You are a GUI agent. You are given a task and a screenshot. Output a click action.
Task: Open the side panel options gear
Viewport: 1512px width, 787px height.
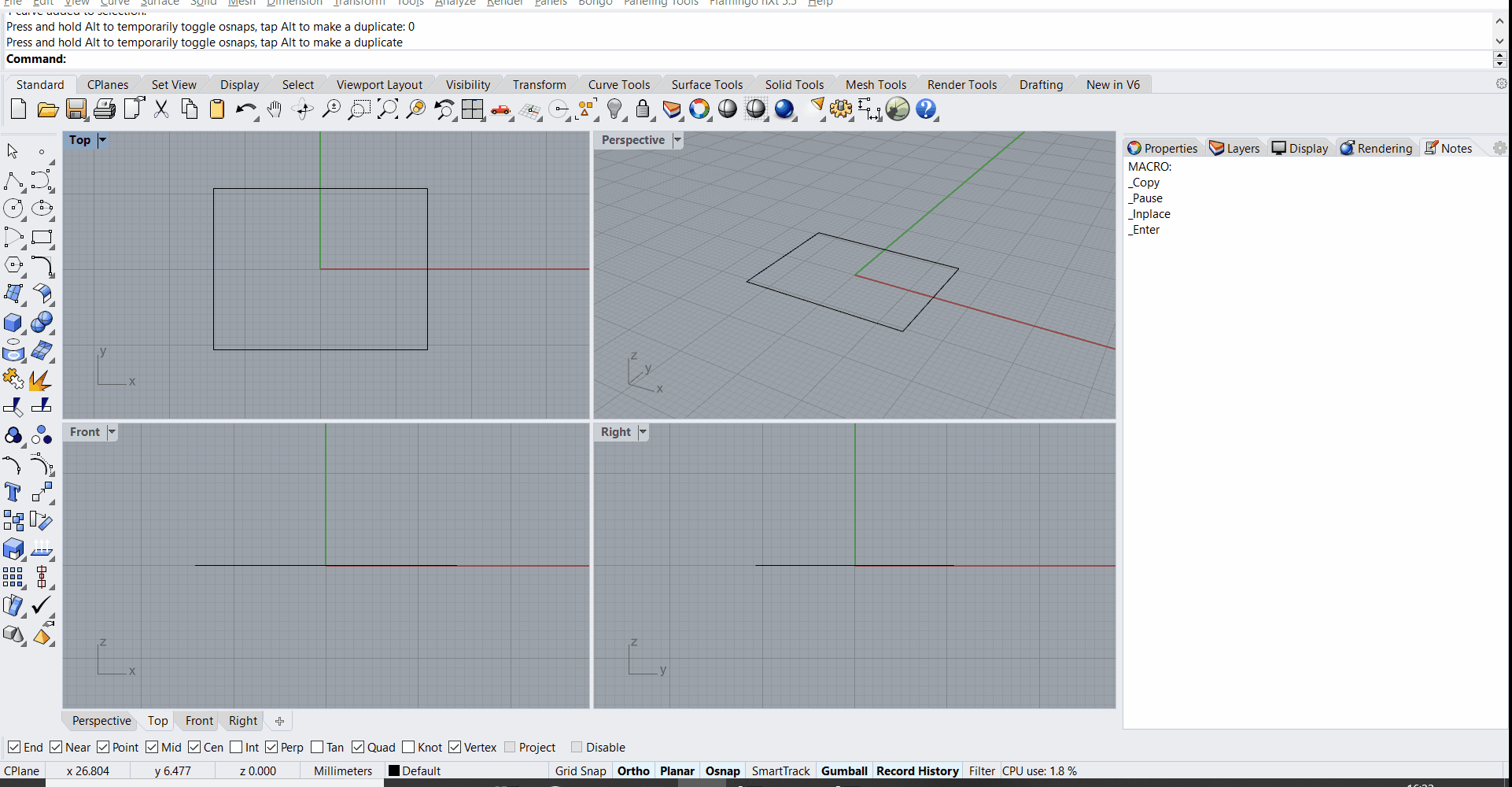[1499, 148]
